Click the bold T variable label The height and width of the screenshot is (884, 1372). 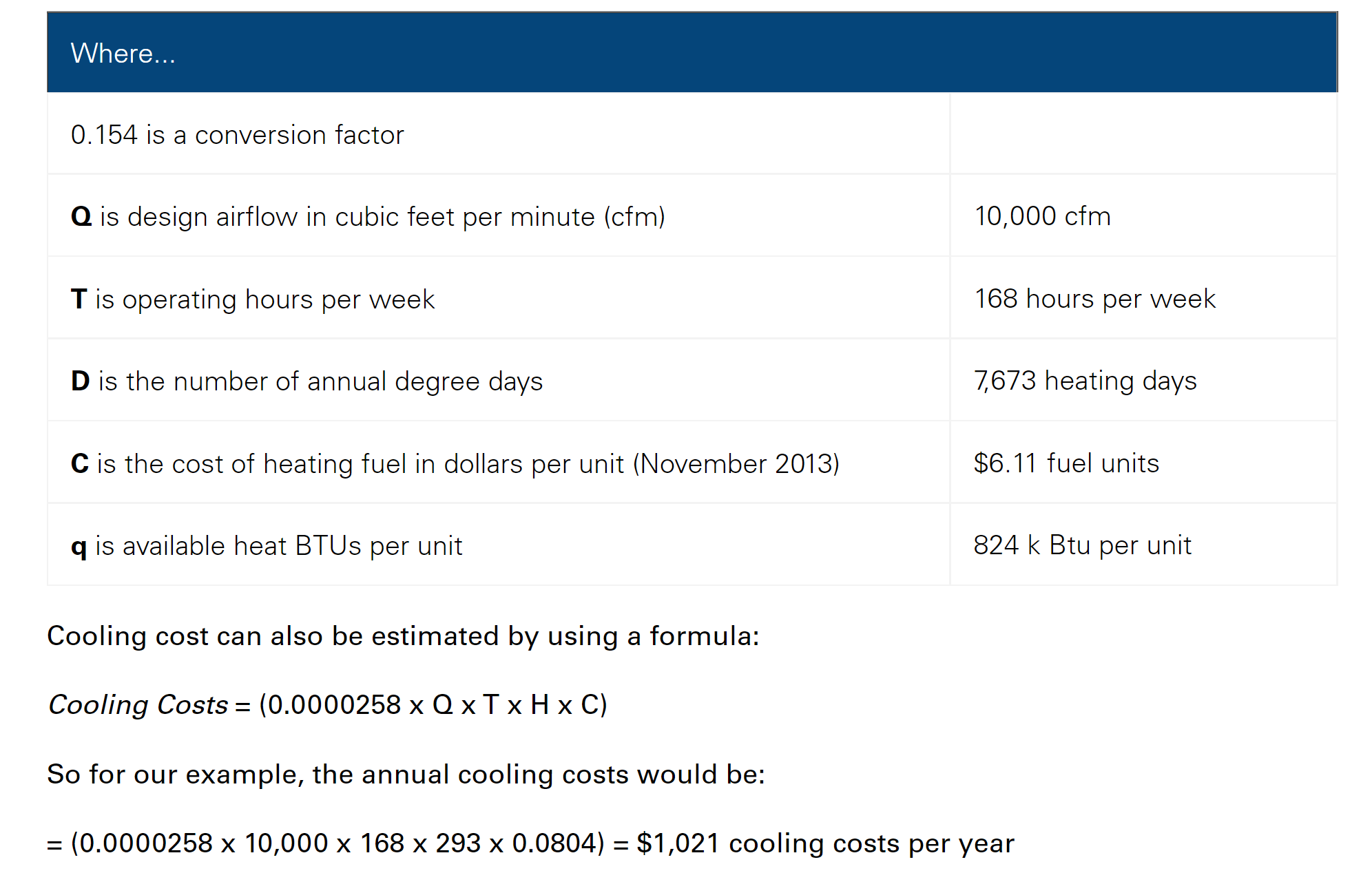pyautogui.click(x=79, y=299)
